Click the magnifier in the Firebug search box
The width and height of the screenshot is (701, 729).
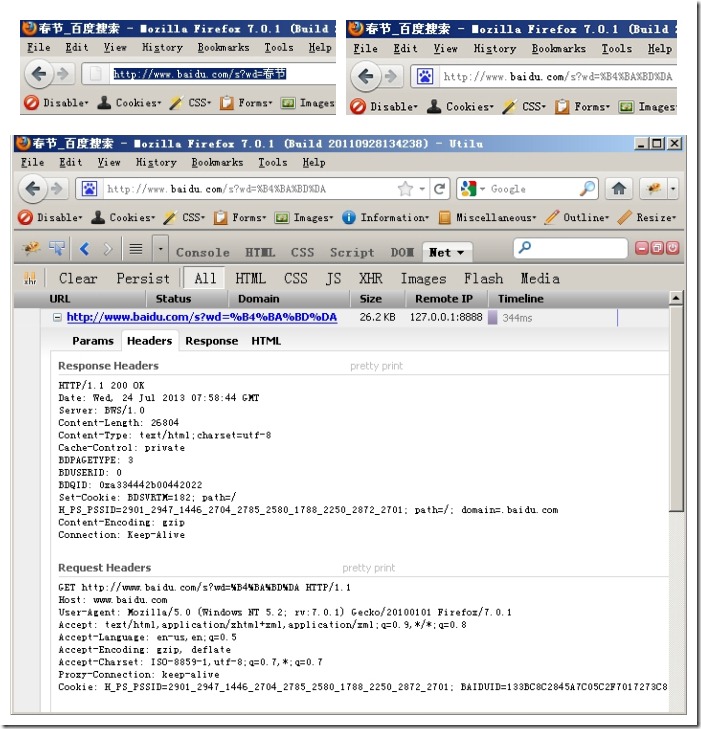525,247
